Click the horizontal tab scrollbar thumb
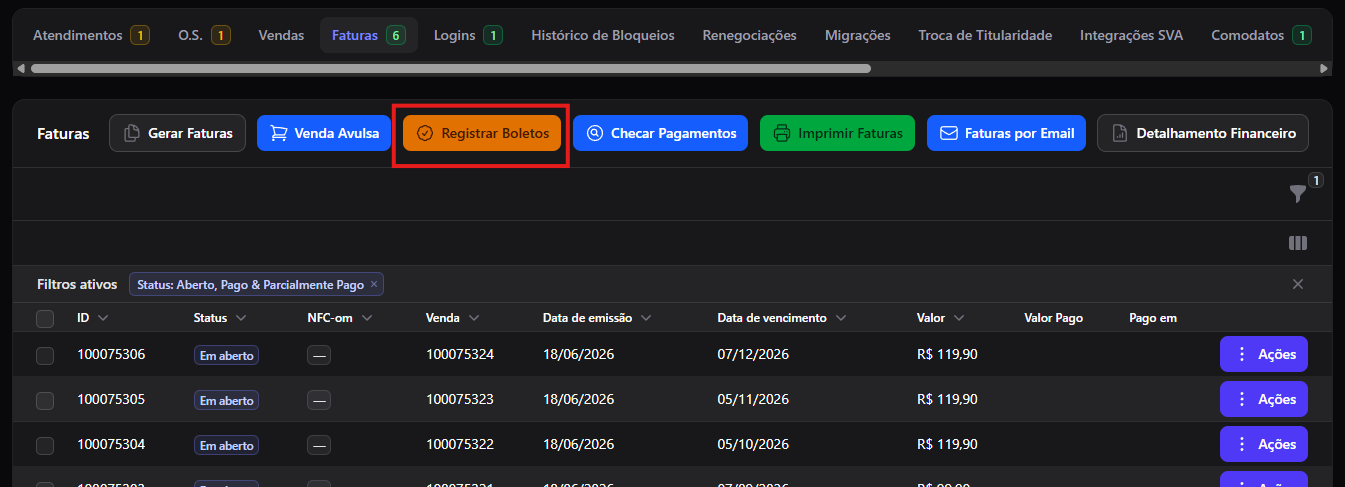The width and height of the screenshot is (1345, 487). (451, 69)
